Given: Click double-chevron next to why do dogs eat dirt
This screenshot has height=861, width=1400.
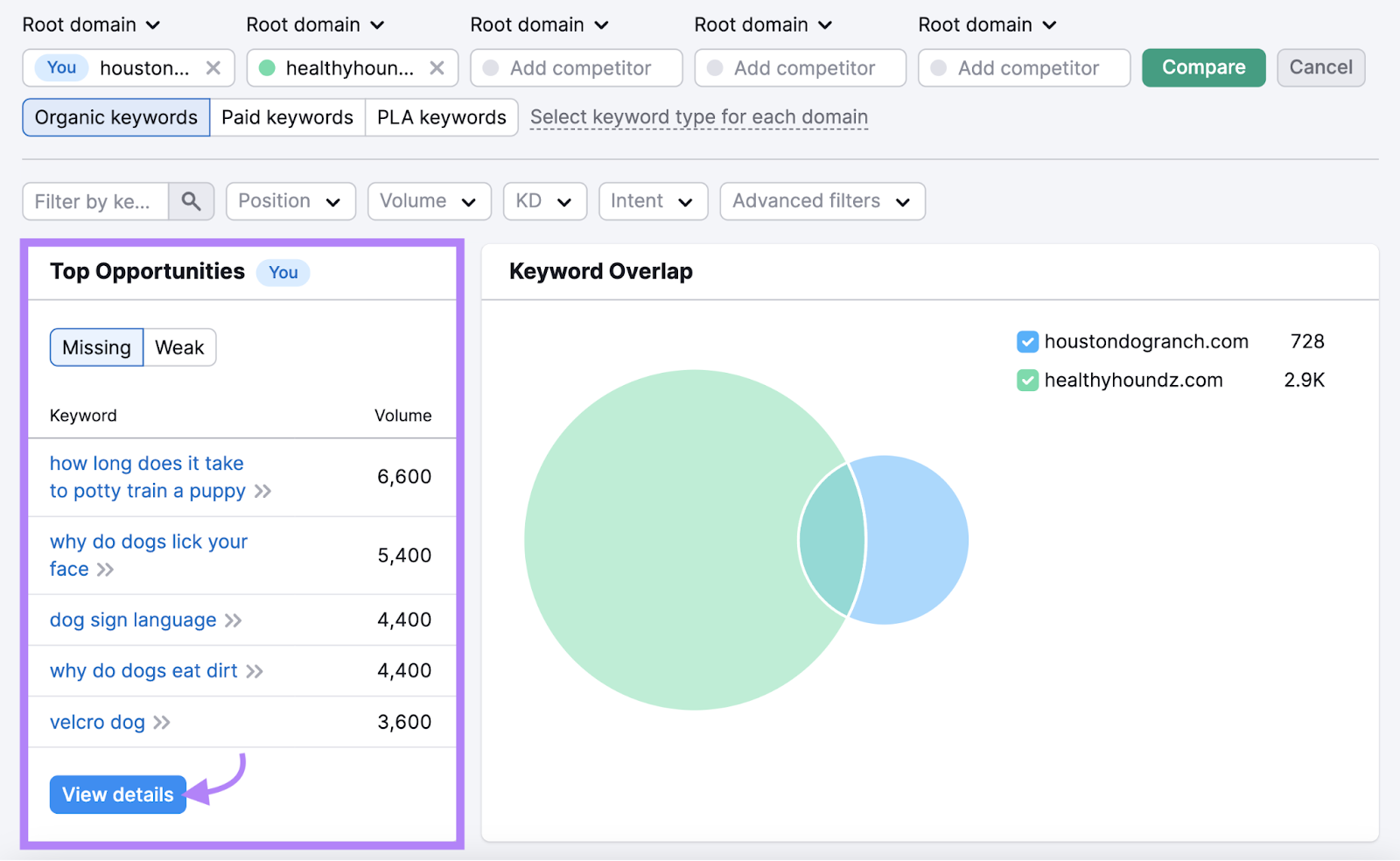Looking at the screenshot, I should (255, 671).
